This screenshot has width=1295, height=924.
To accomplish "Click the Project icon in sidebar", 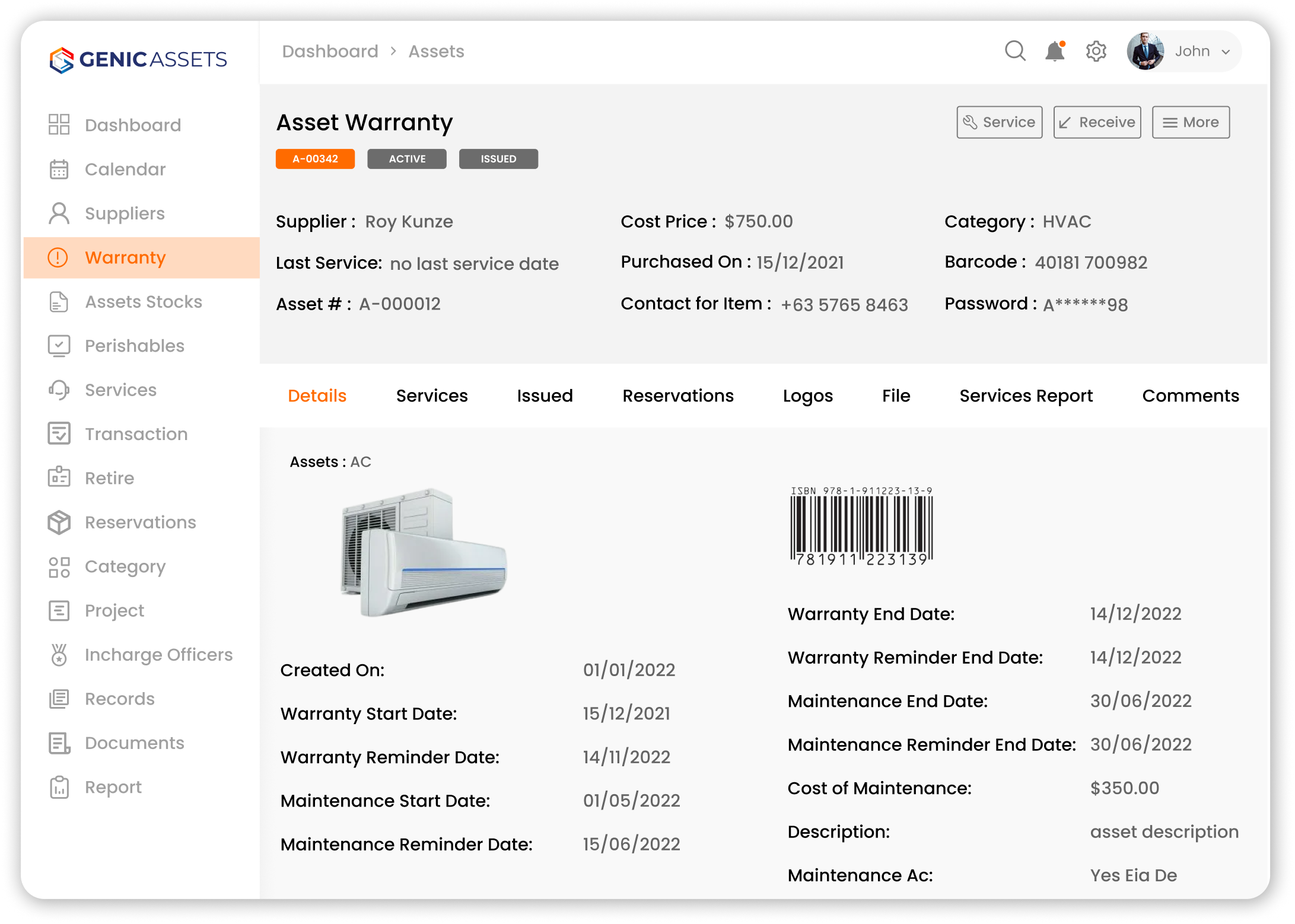I will tap(59, 611).
